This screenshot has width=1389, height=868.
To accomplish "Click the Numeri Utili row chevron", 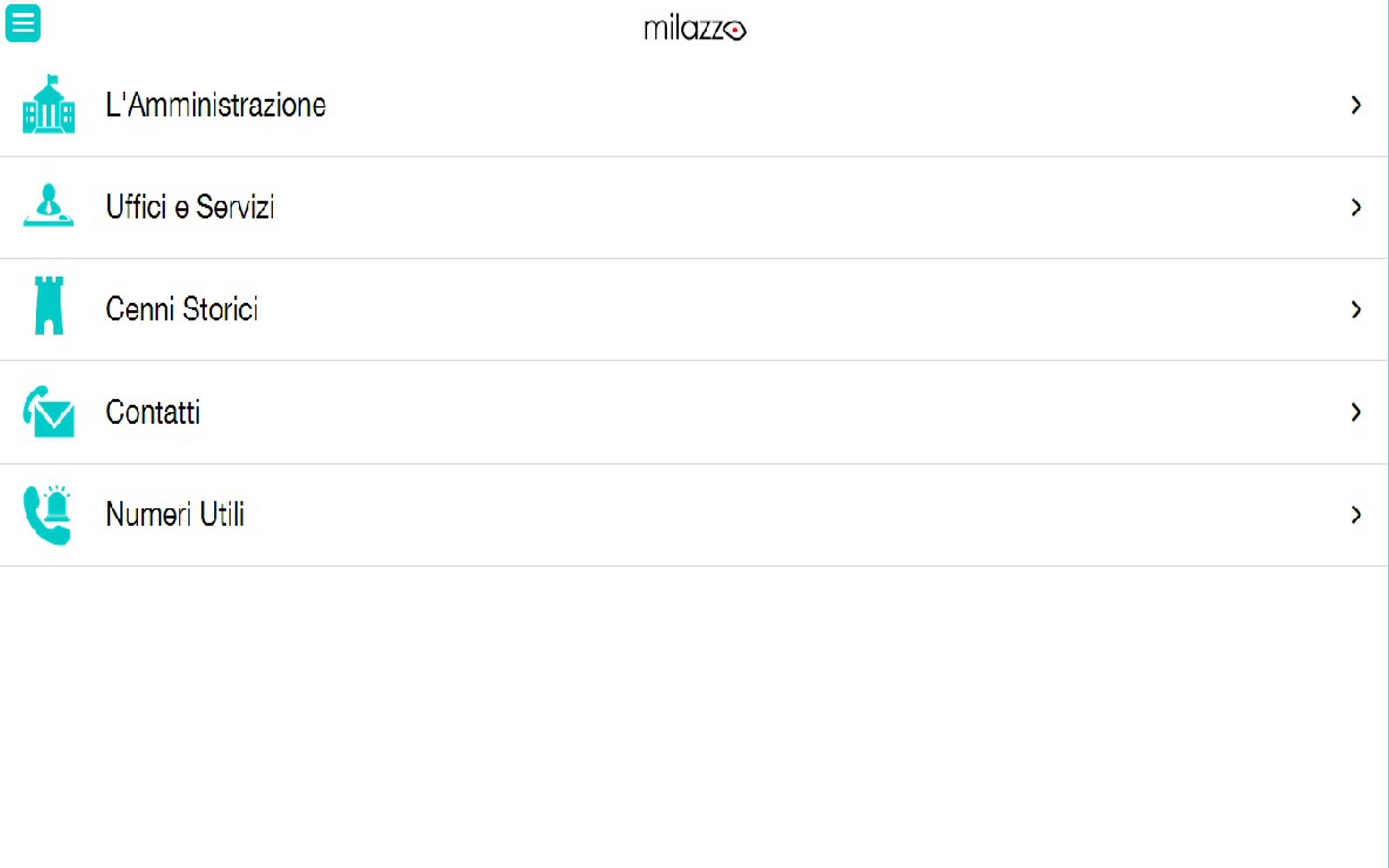I will [1356, 515].
